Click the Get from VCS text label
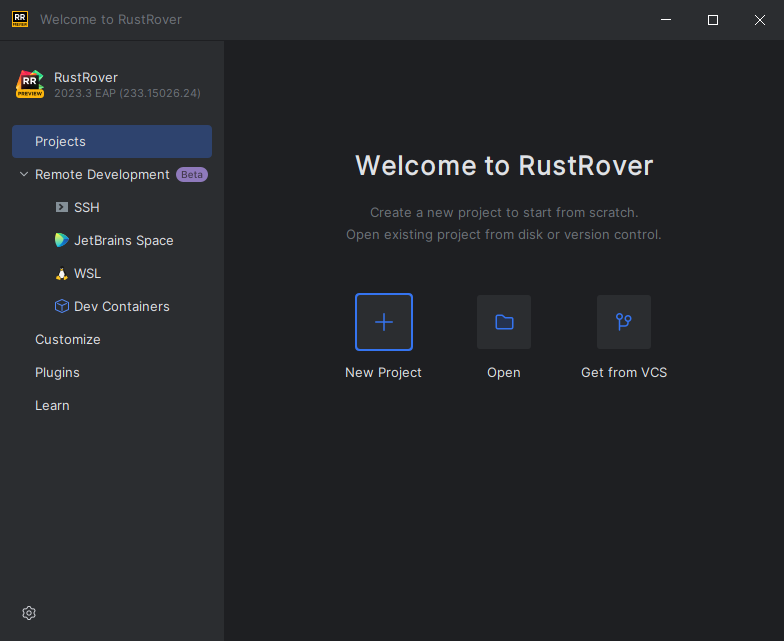Image resolution: width=784 pixels, height=641 pixels. click(x=624, y=373)
